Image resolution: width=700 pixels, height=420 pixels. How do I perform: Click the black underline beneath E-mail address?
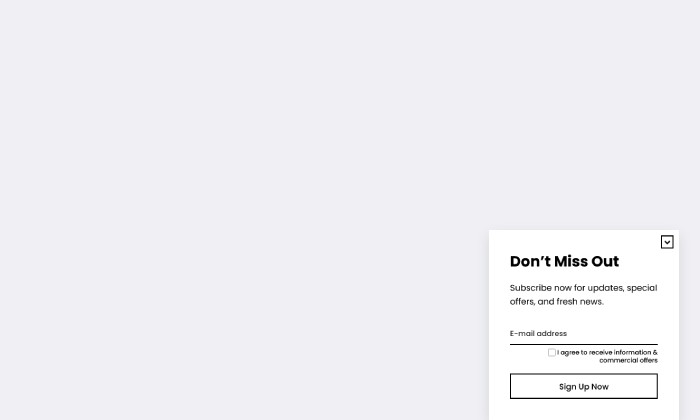(583, 344)
